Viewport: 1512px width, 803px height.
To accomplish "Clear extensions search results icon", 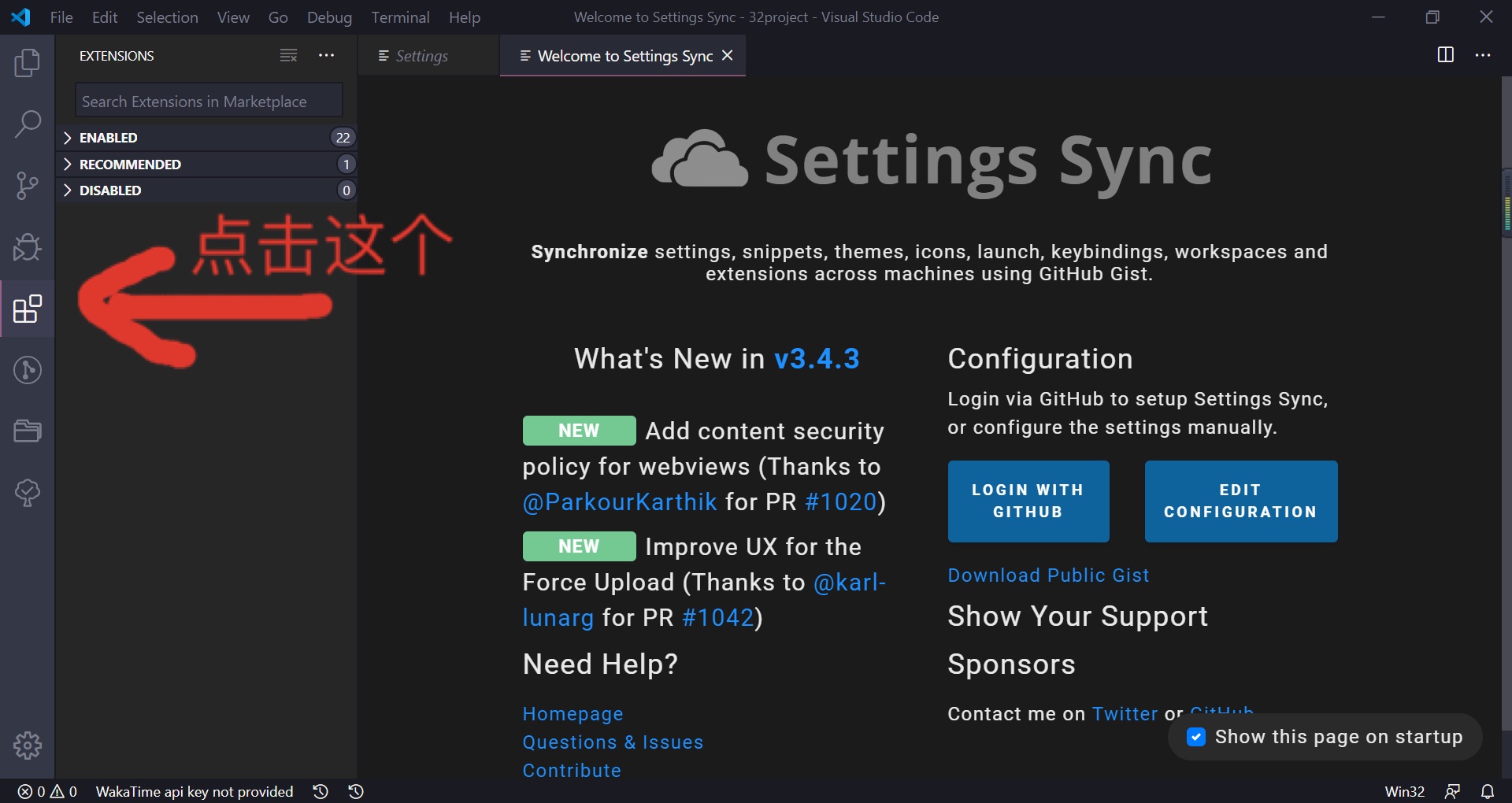I will click(x=289, y=55).
